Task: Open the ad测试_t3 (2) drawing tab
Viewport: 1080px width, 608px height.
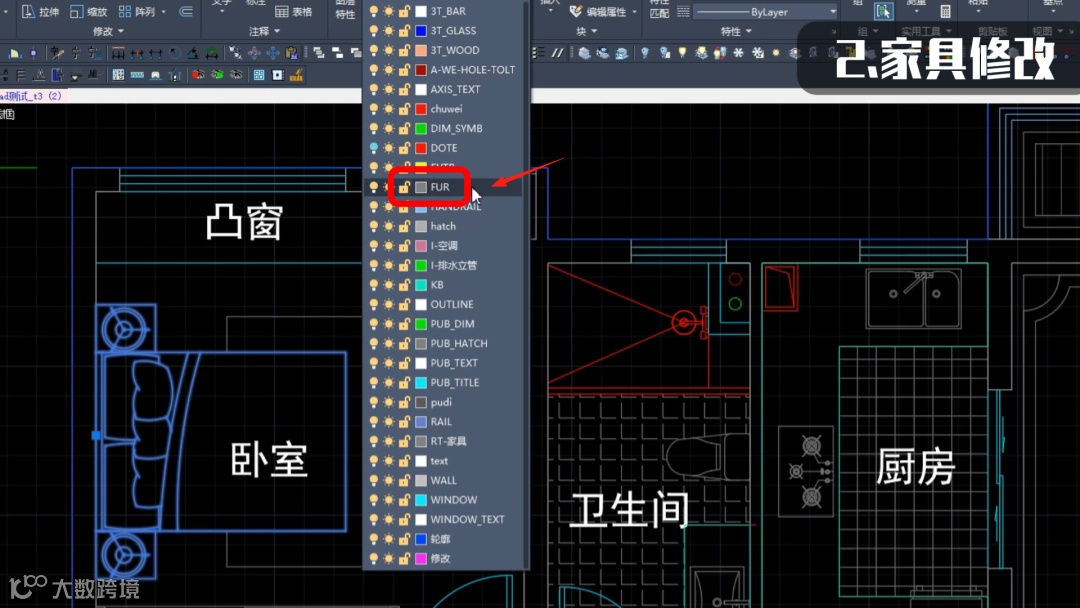Action: click(x=32, y=96)
